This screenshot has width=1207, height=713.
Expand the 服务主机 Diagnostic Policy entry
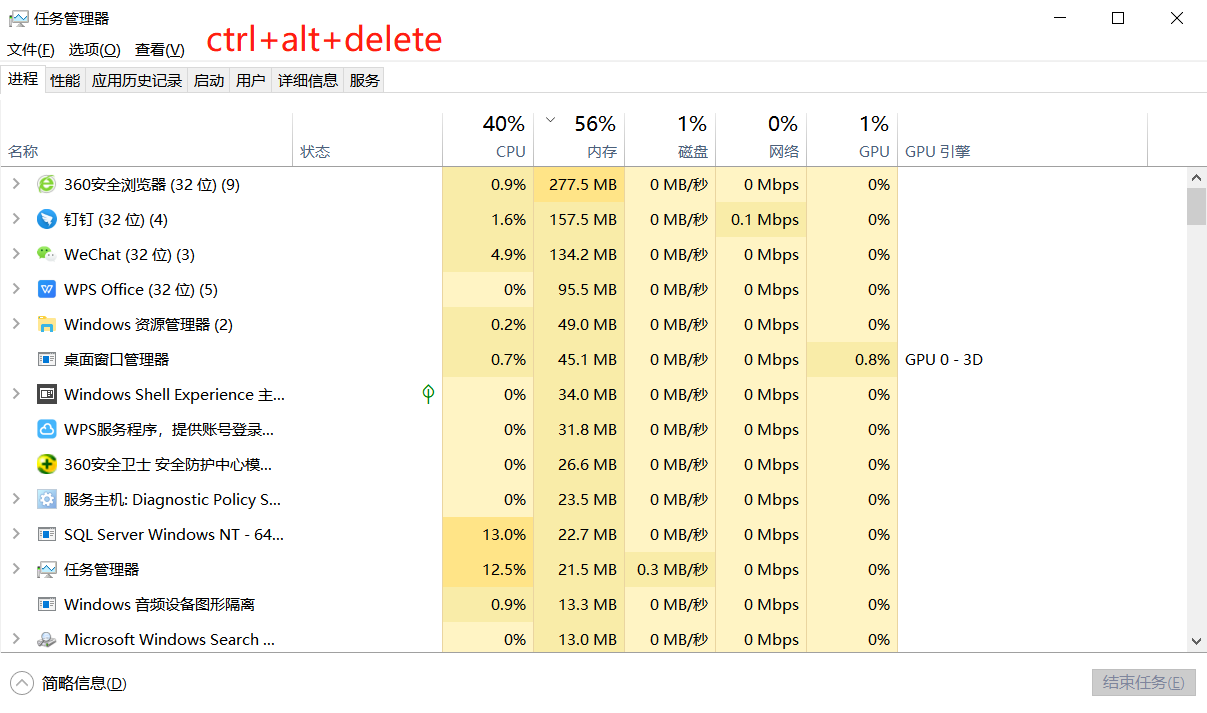tap(16, 499)
